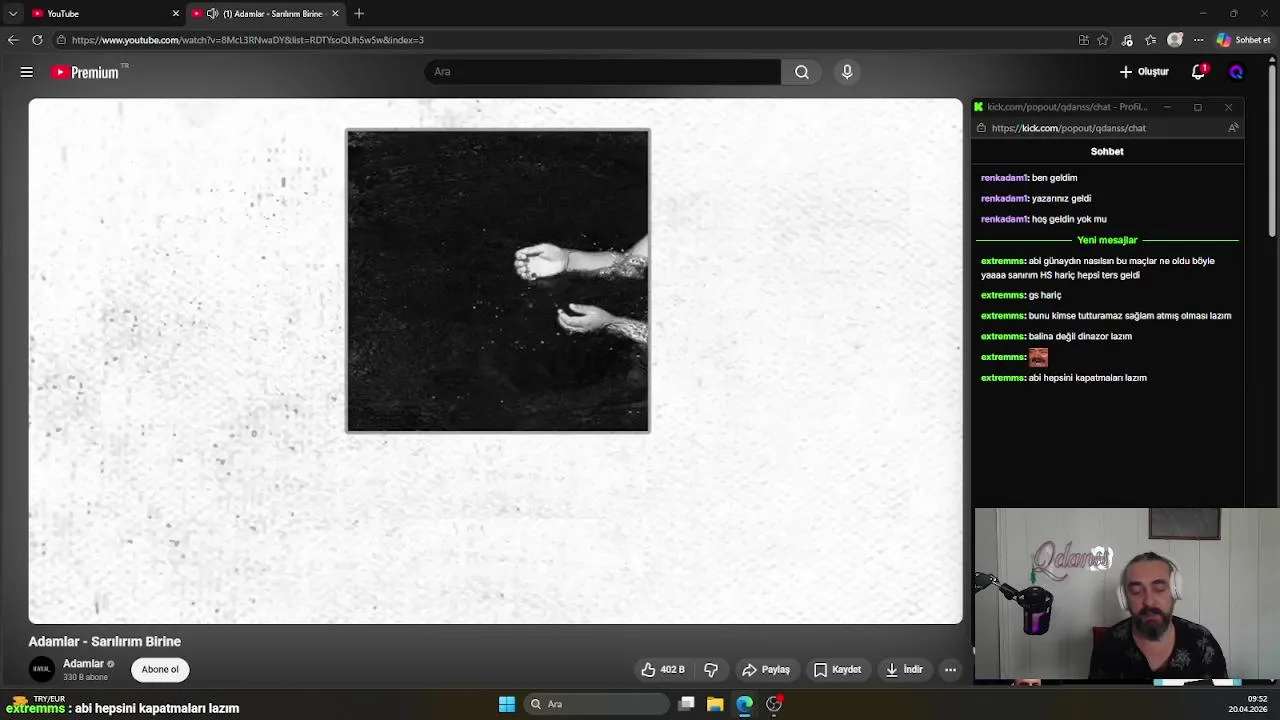Open Microsoft Edge from the taskbar

pyautogui.click(x=744, y=704)
